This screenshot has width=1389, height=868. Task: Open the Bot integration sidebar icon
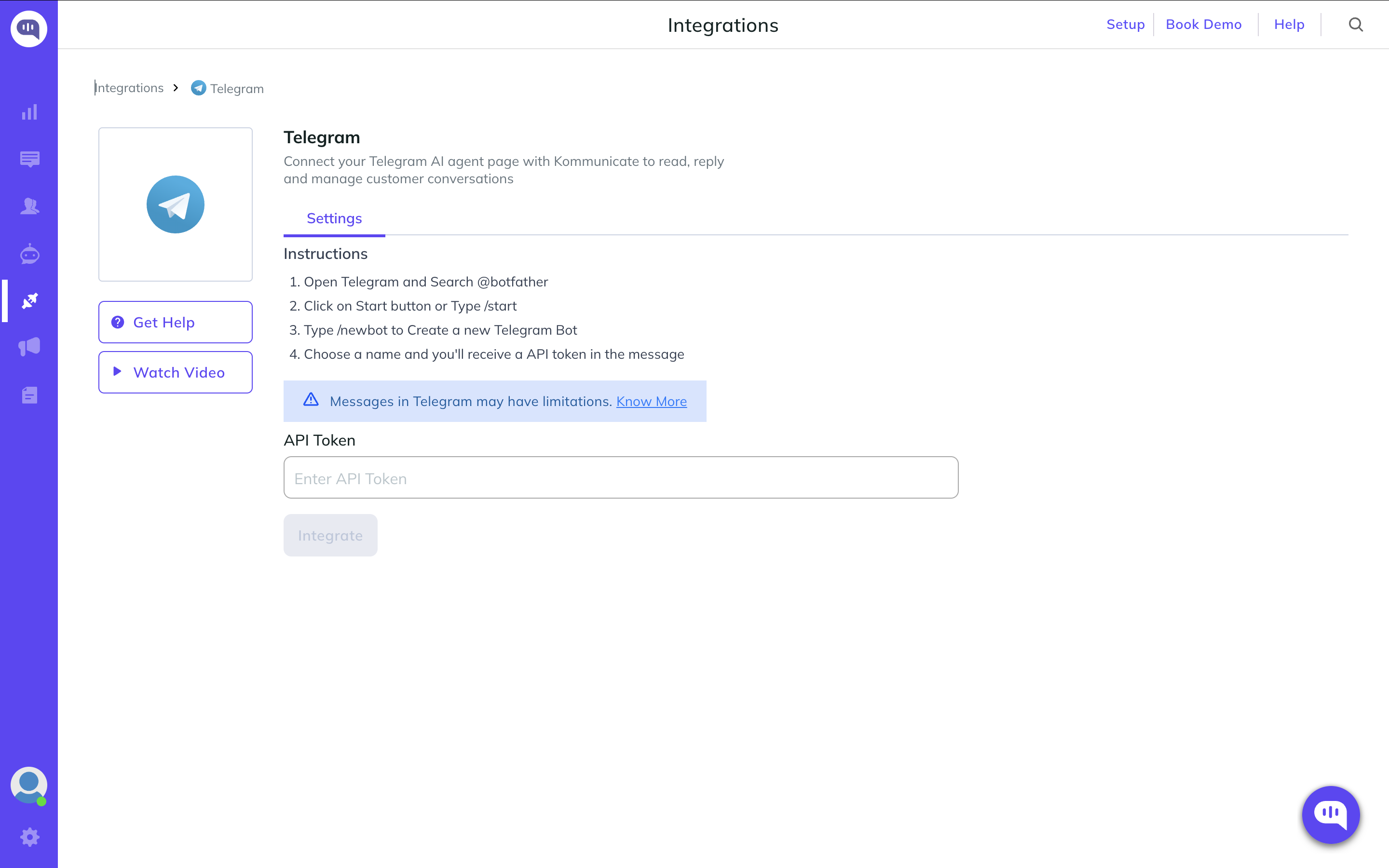coord(29,254)
